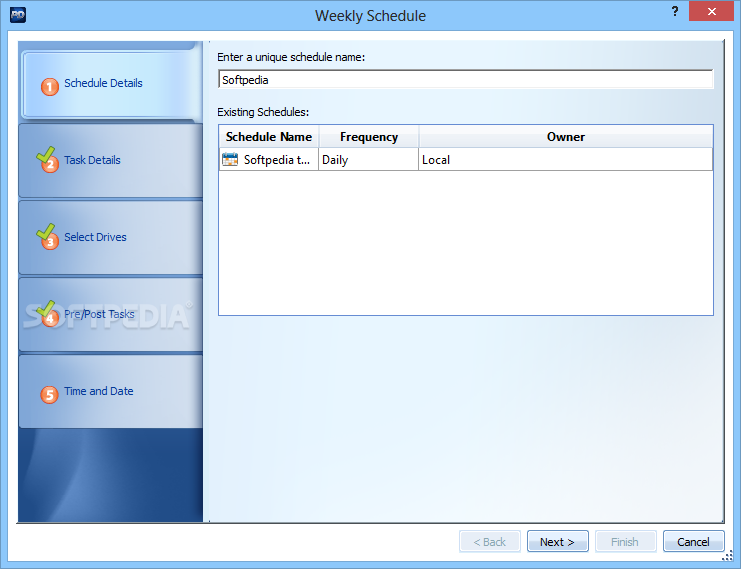Click the disabled Finish button
Image resolution: width=741 pixels, height=569 pixels.
[x=625, y=541]
